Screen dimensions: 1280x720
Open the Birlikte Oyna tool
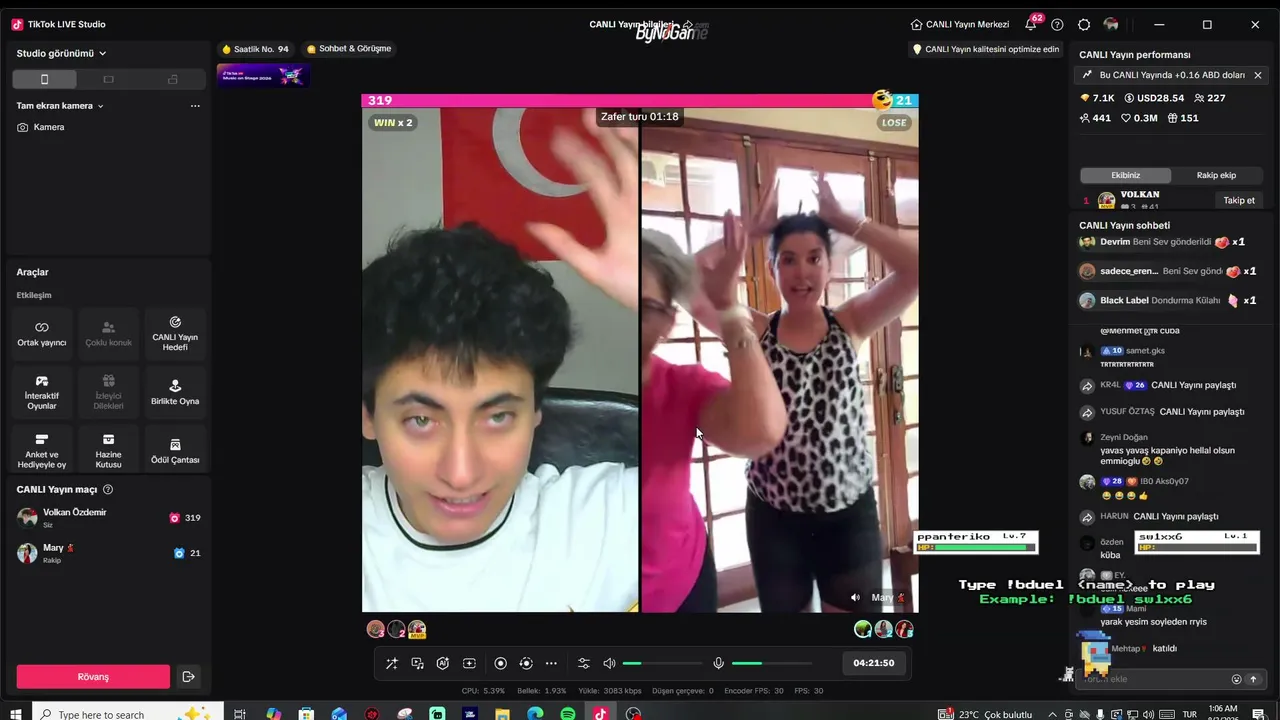coord(175,392)
